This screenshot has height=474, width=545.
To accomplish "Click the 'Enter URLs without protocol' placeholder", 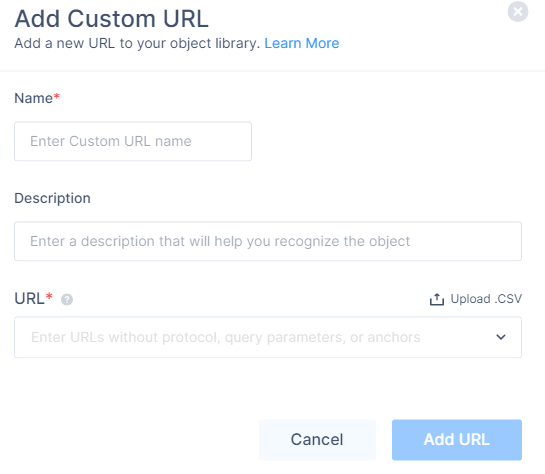I will [225, 337].
